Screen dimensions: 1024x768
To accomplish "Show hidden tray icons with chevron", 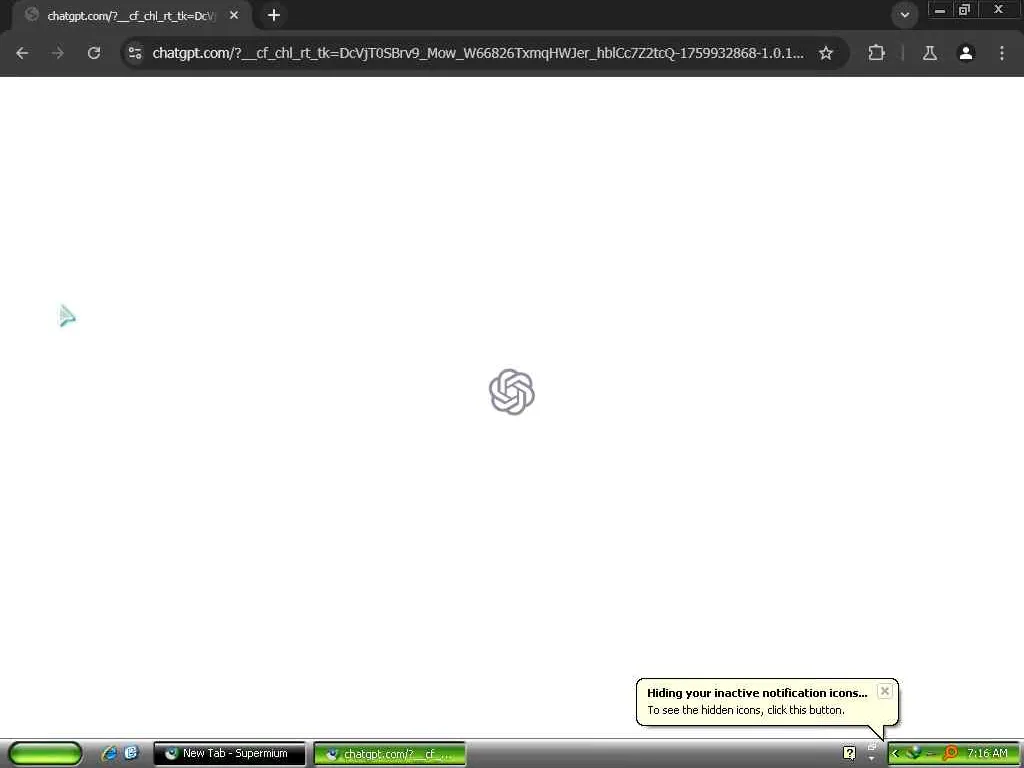I will click(x=895, y=754).
